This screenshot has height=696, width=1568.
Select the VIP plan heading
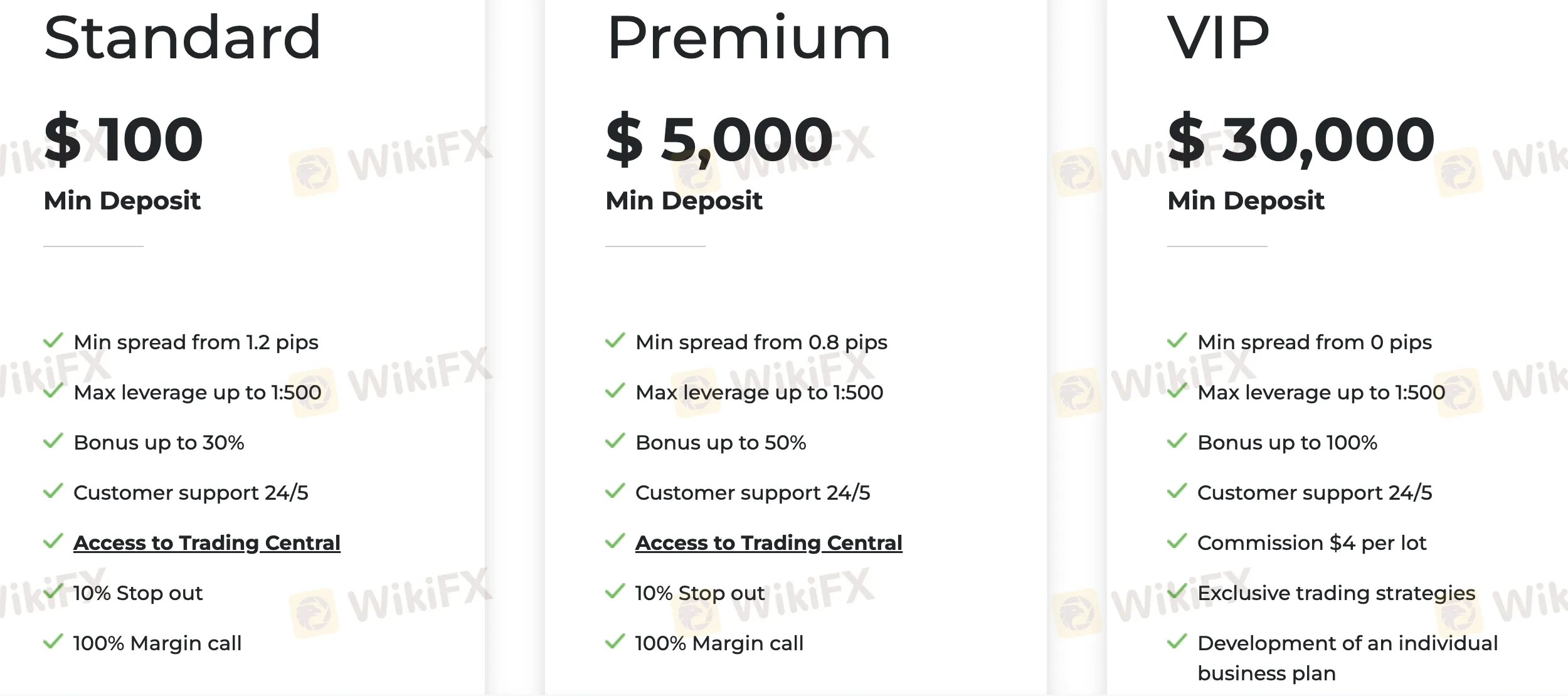pyautogui.click(x=1219, y=38)
